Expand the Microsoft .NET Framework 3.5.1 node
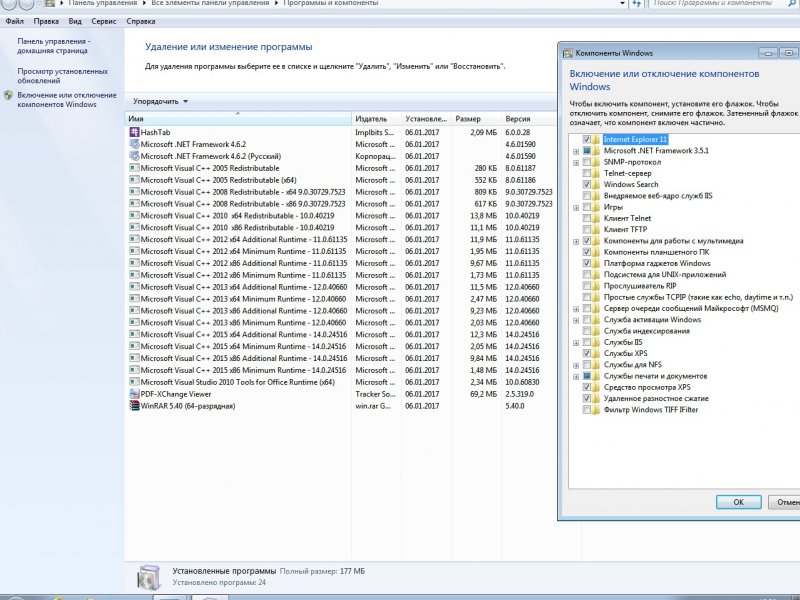 tap(576, 151)
